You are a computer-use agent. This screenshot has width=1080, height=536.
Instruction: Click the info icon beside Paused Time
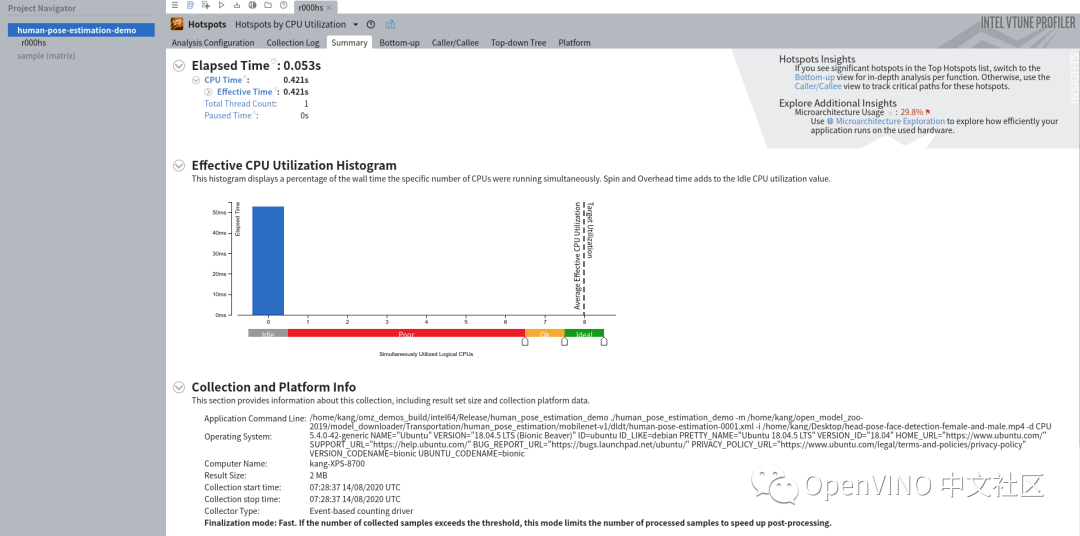[255, 113]
